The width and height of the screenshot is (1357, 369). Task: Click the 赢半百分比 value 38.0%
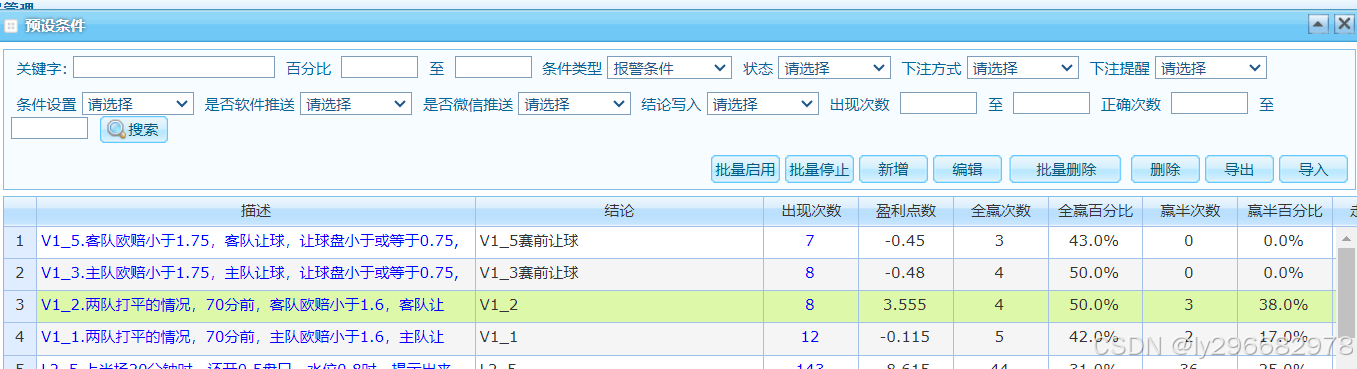click(1284, 305)
